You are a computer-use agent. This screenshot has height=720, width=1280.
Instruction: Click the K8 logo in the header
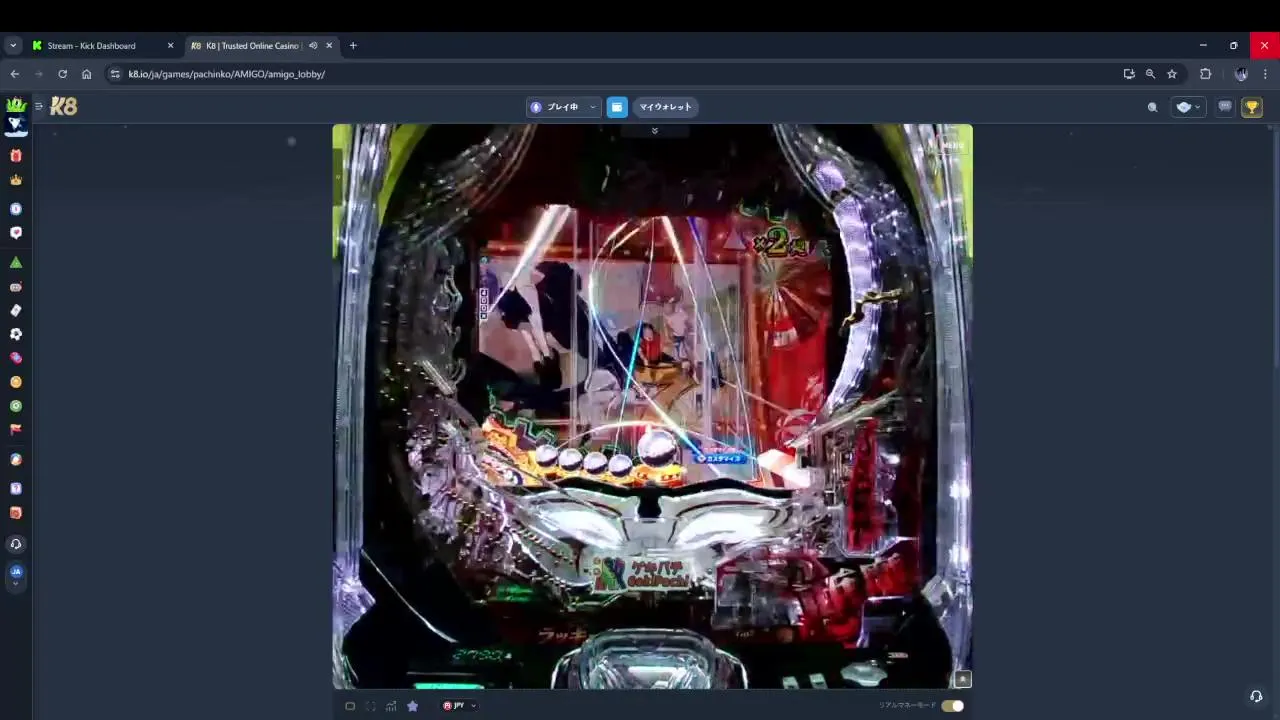64,106
